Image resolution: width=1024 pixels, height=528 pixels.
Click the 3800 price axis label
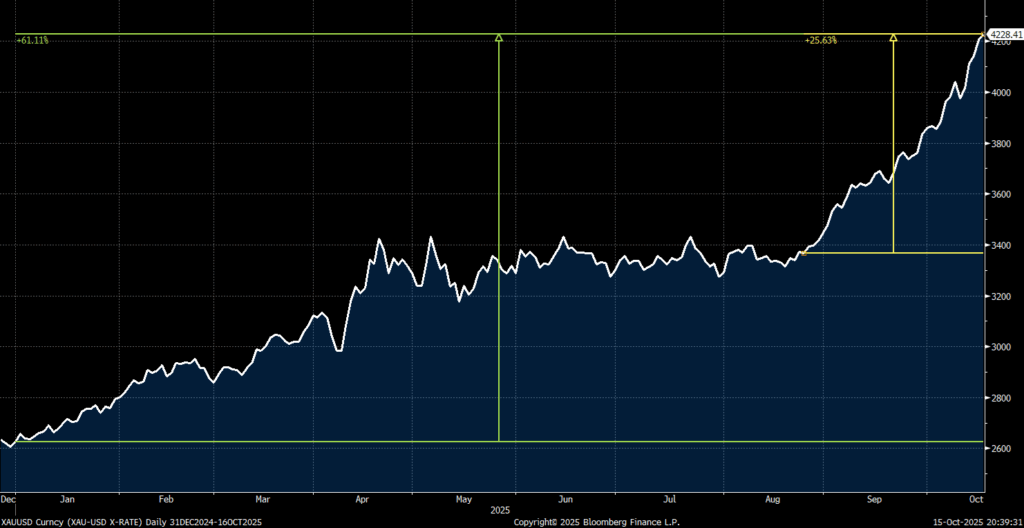1000,143
